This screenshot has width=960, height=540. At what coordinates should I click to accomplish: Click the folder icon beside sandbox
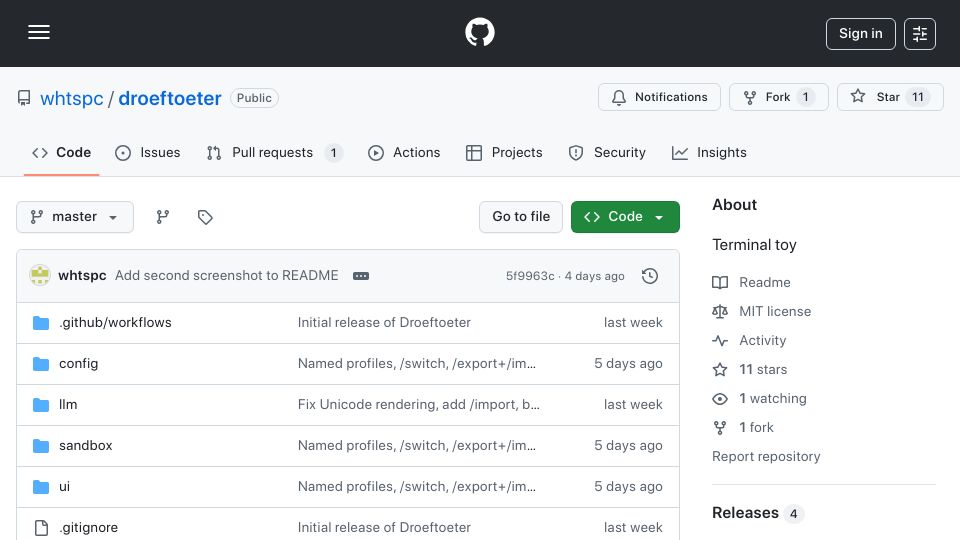pos(41,446)
